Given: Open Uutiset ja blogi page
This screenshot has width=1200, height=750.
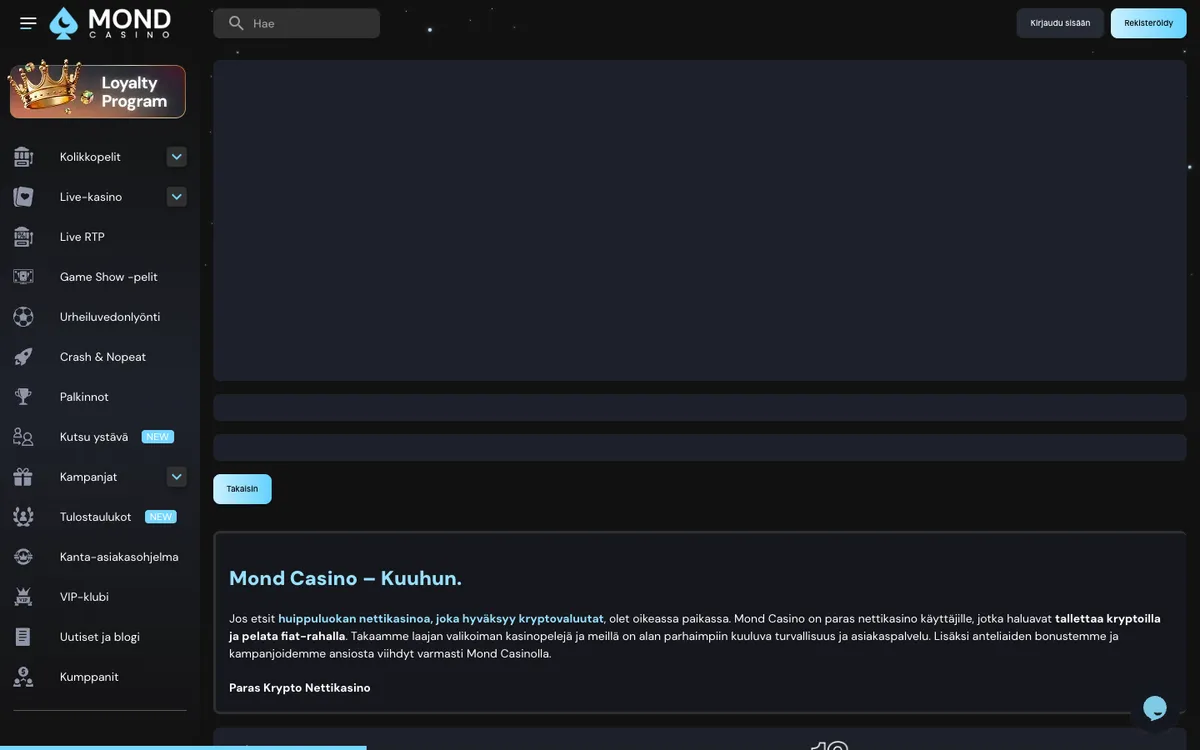Looking at the screenshot, I should pyautogui.click(x=100, y=637).
